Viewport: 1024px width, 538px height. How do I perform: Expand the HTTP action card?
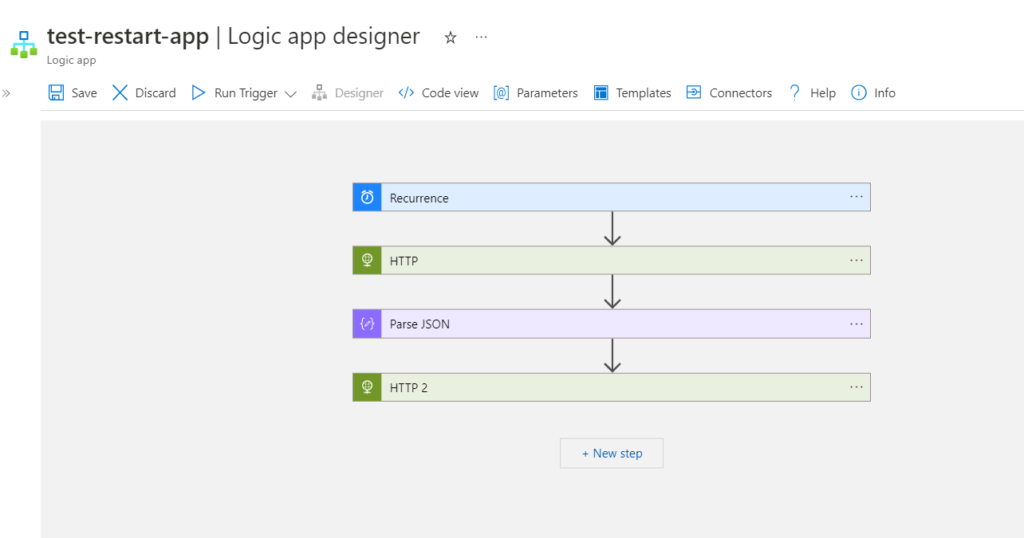(611, 261)
